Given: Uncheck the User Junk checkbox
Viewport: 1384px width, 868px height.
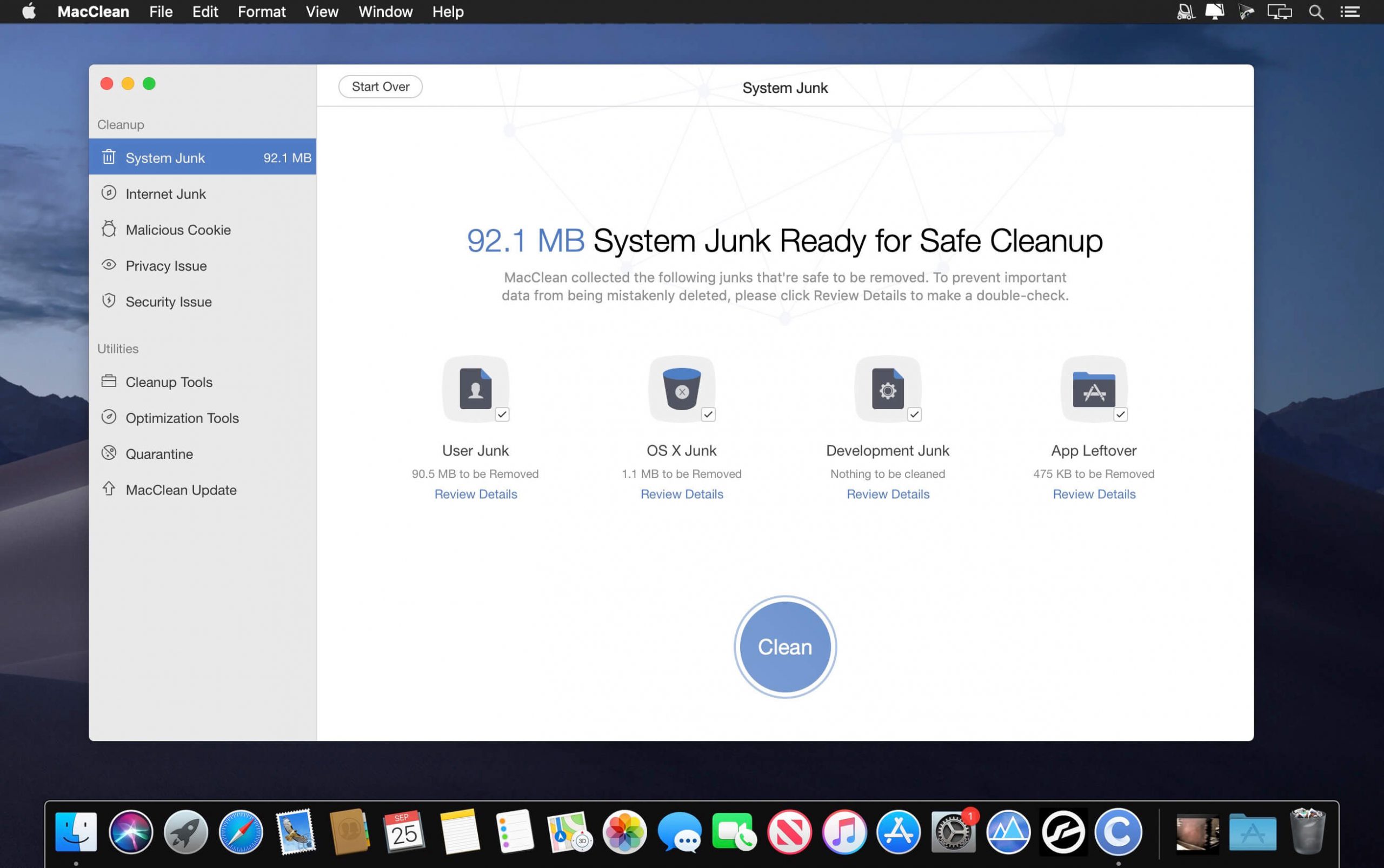Looking at the screenshot, I should coord(502,415).
